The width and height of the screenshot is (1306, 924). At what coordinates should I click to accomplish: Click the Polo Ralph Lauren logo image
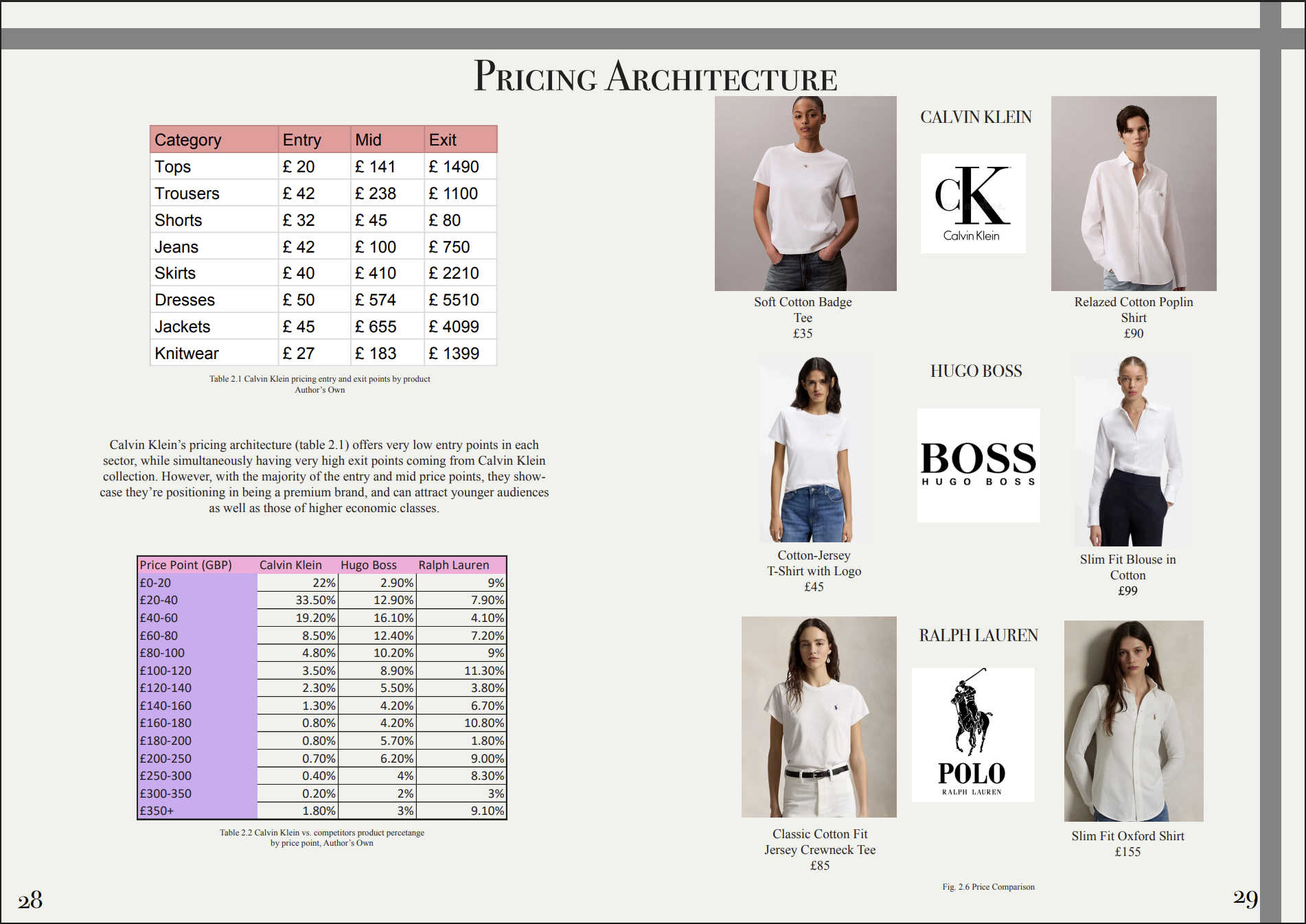[973, 735]
